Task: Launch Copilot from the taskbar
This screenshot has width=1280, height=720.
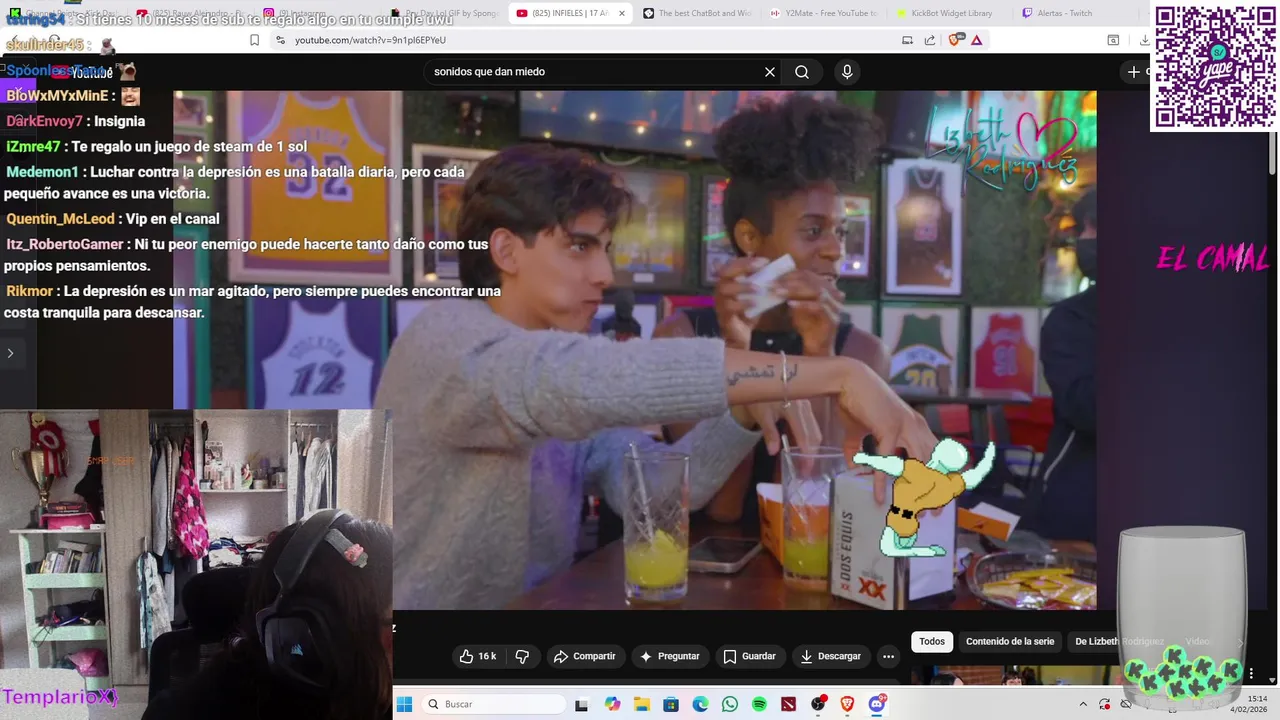Action: tap(612, 704)
